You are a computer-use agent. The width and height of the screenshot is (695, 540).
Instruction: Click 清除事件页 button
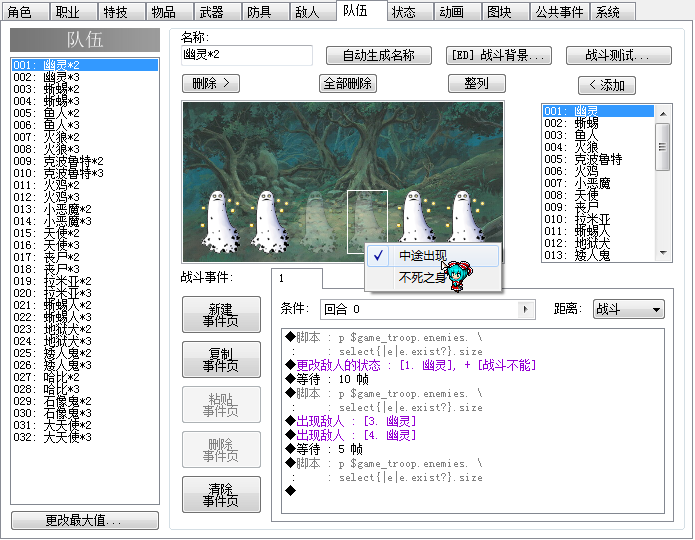click(x=221, y=495)
